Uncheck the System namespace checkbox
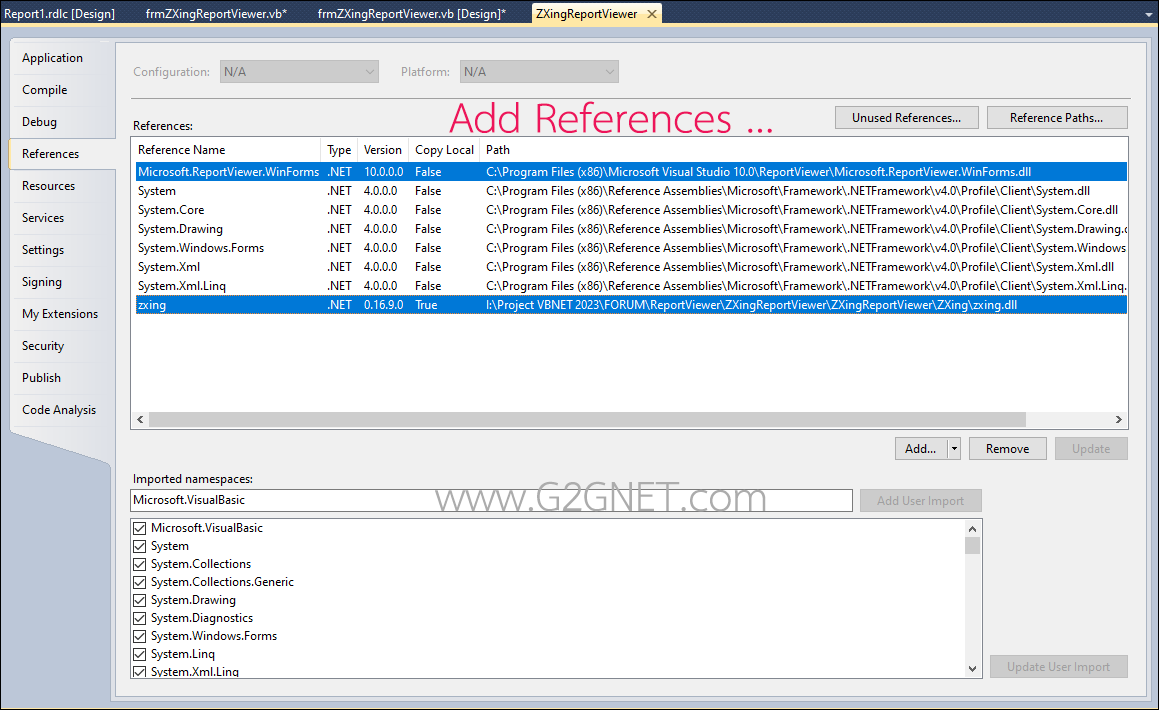1159x710 pixels. (139, 546)
